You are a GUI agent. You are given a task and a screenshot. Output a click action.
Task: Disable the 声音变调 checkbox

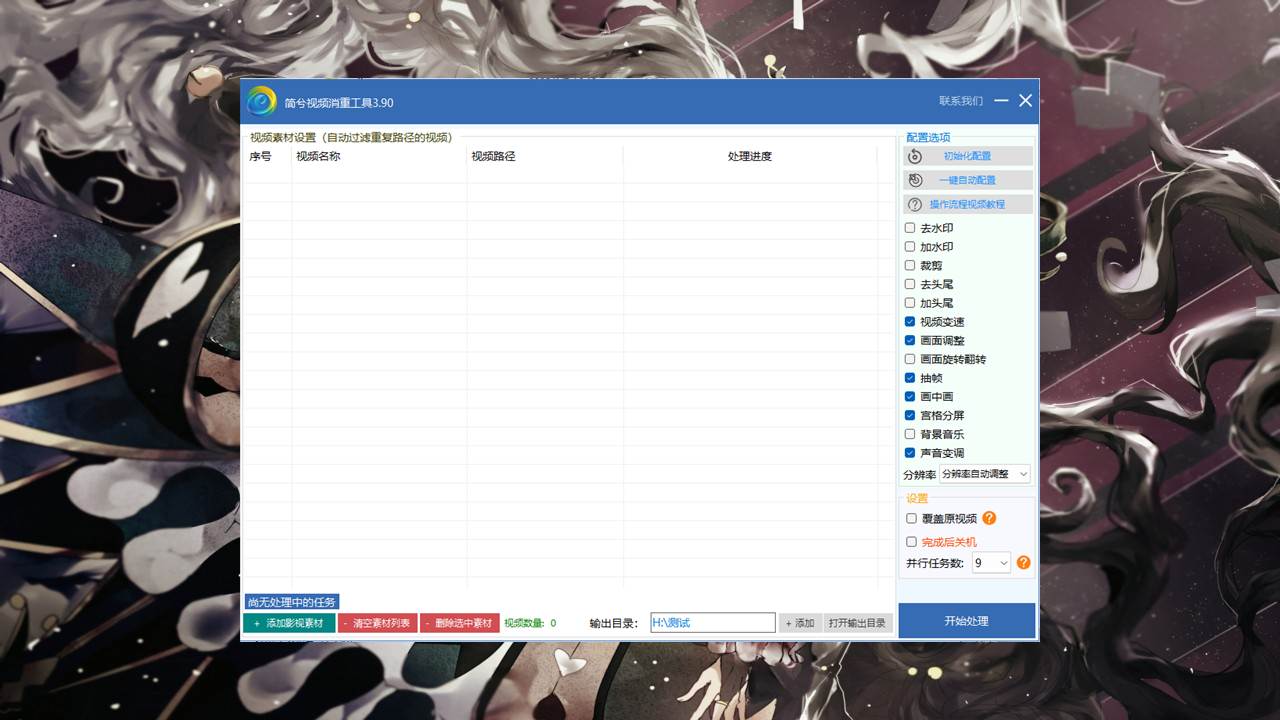(910, 453)
